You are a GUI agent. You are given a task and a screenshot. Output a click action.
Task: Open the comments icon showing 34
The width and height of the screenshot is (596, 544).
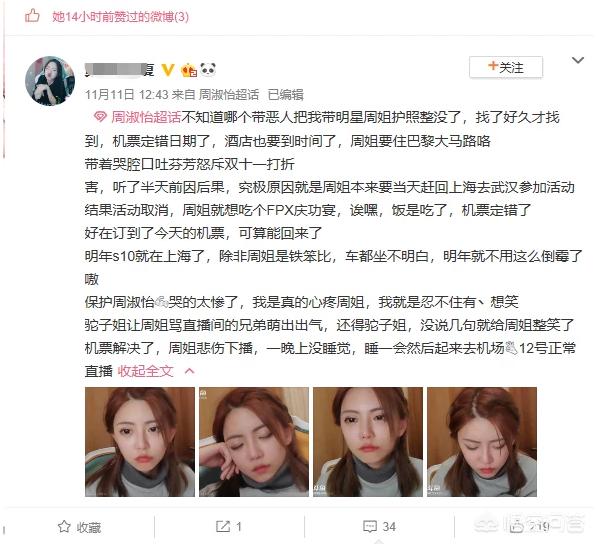(370, 527)
